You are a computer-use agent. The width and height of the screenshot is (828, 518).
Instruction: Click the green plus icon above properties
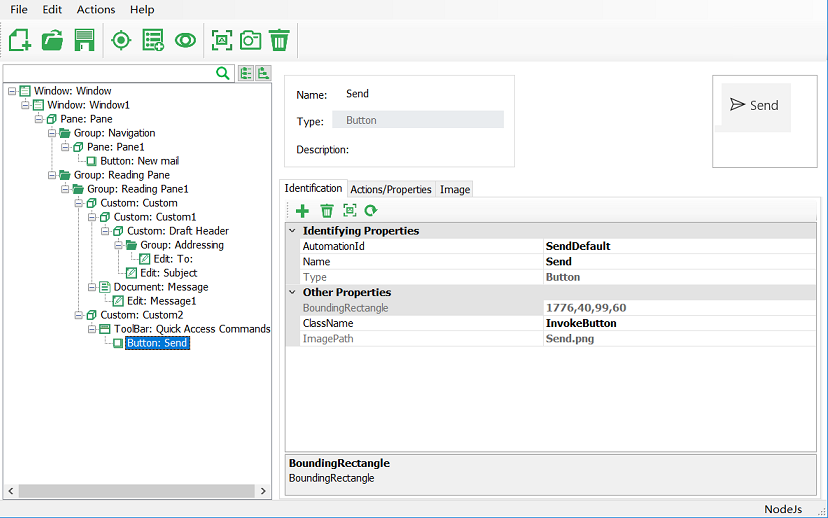pos(302,210)
